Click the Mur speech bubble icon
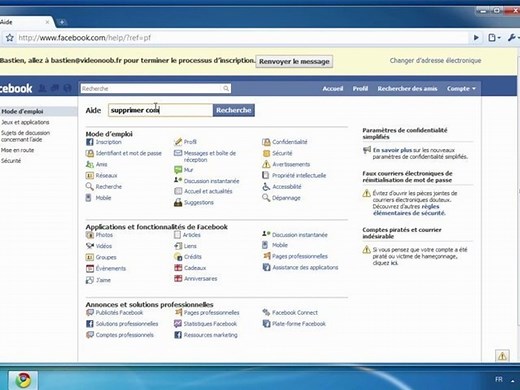Viewport: 520px width, 390px height. click(x=178, y=170)
